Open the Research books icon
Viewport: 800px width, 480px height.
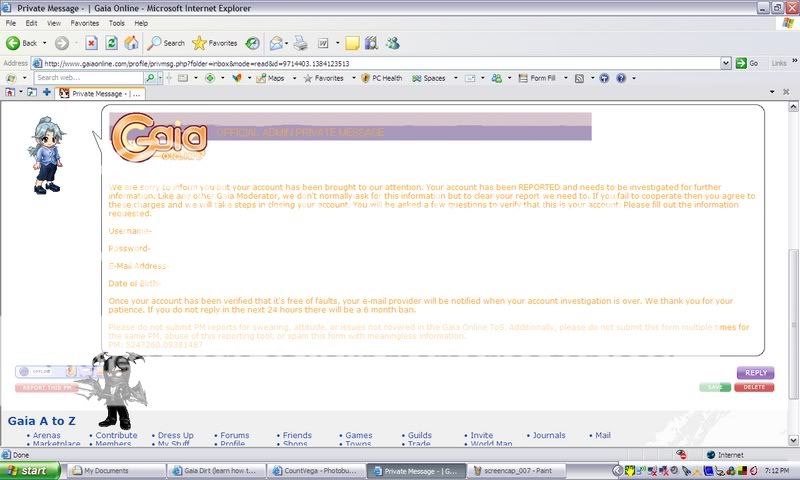coord(371,43)
